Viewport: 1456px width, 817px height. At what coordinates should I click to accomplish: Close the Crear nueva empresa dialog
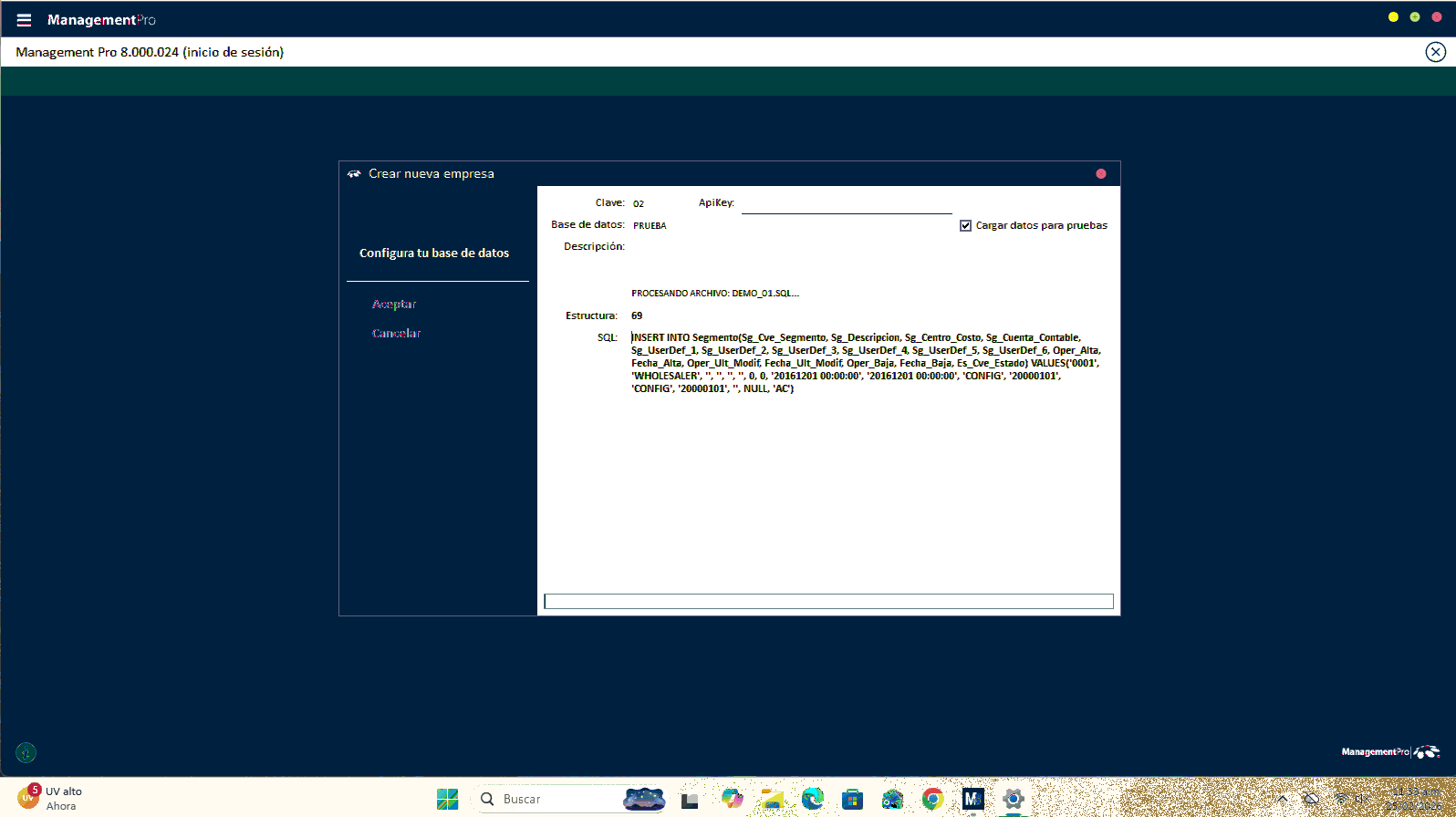1101,174
